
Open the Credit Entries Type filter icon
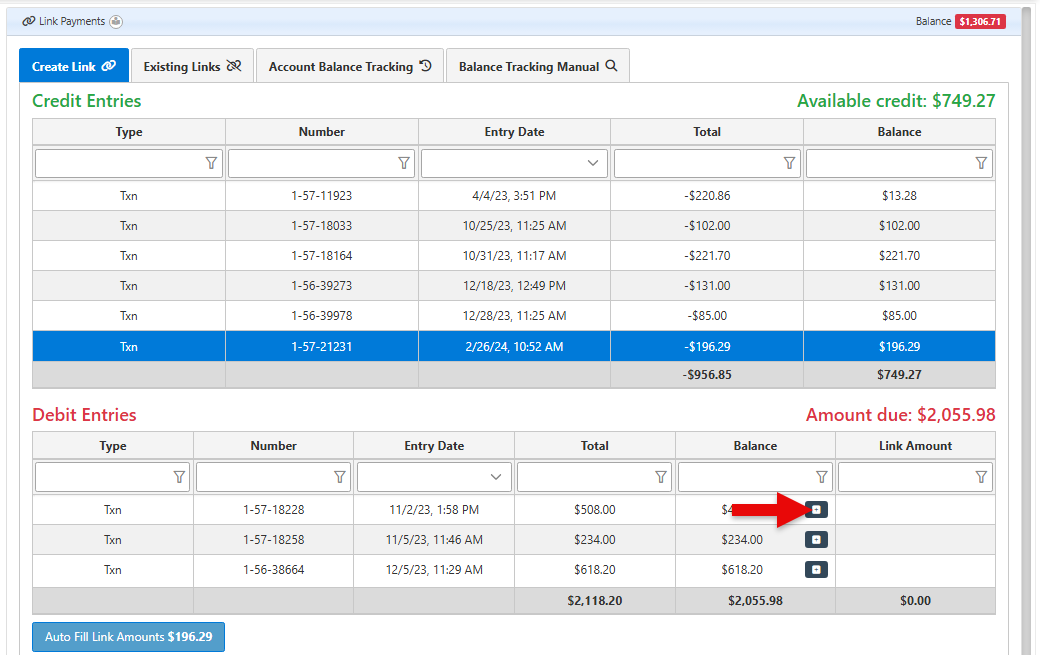[x=211, y=163]
